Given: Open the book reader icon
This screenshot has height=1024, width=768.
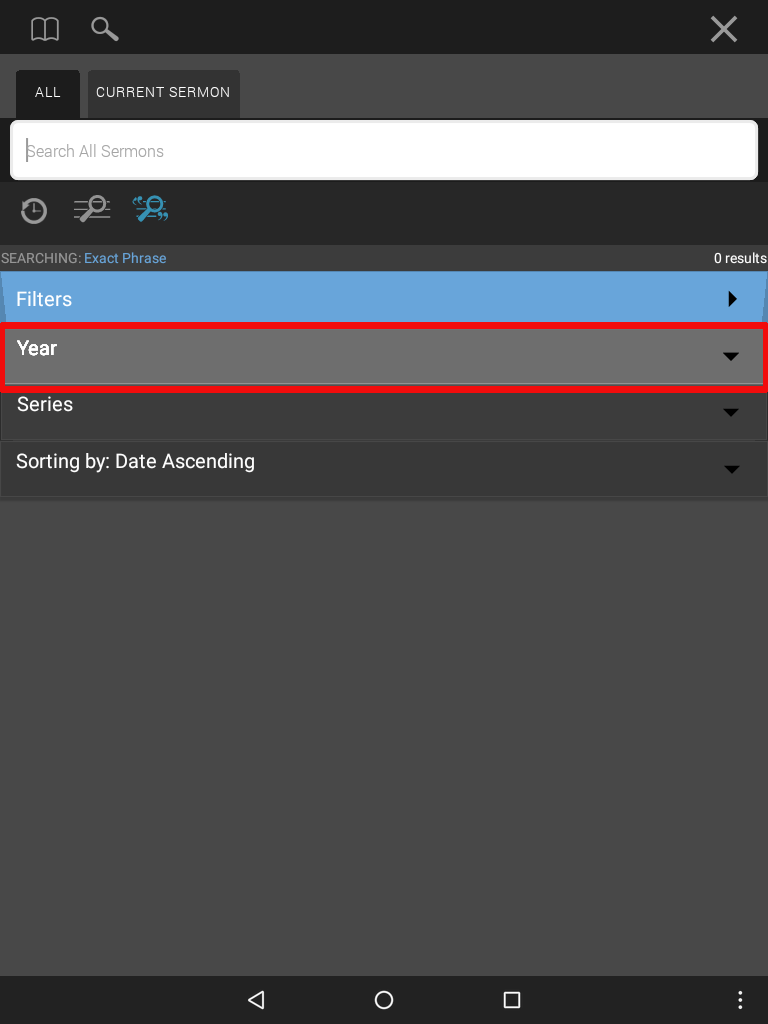Looking at the screenshot, I should [x=45, y=29].
